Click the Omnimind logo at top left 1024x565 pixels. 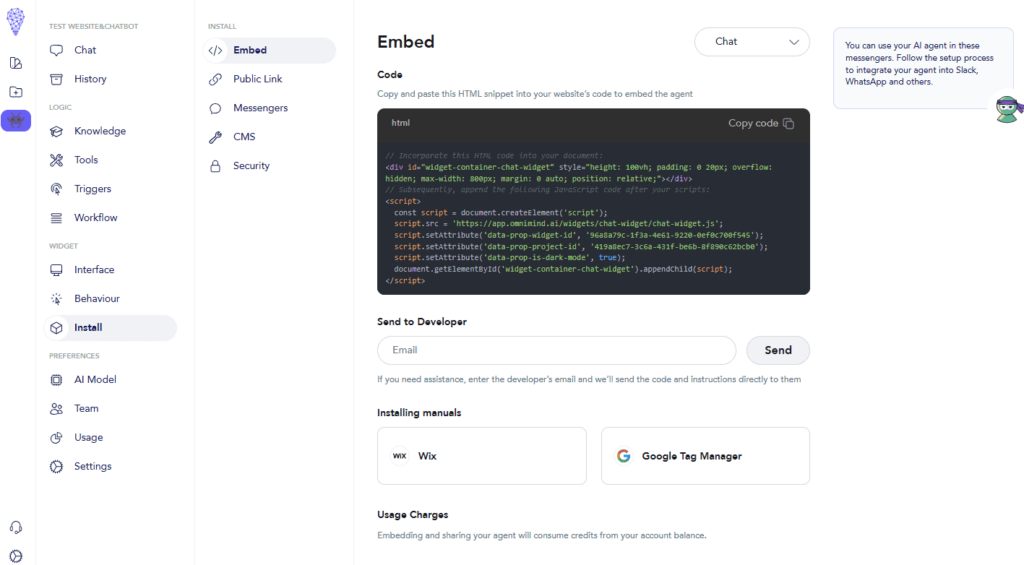click(x=16, y=22)
